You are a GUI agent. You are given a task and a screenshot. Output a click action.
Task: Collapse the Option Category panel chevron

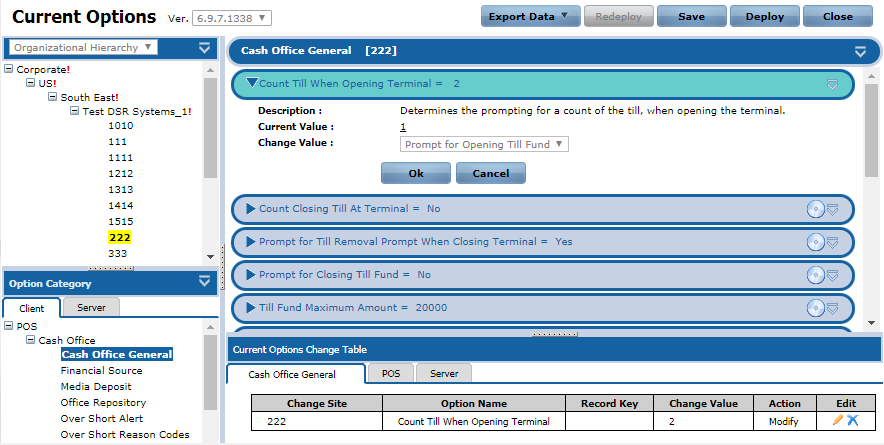click(205, 281)
